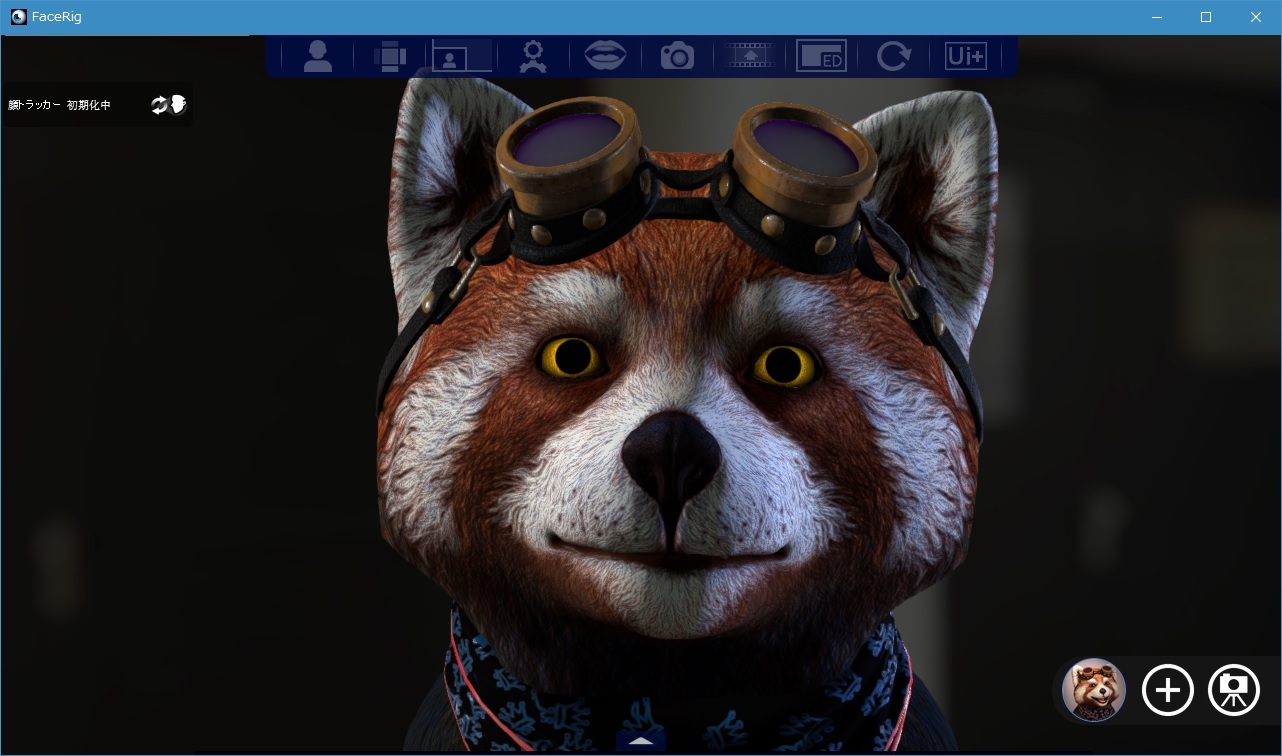Click the film strip with arrow icon

pos(749,56)
